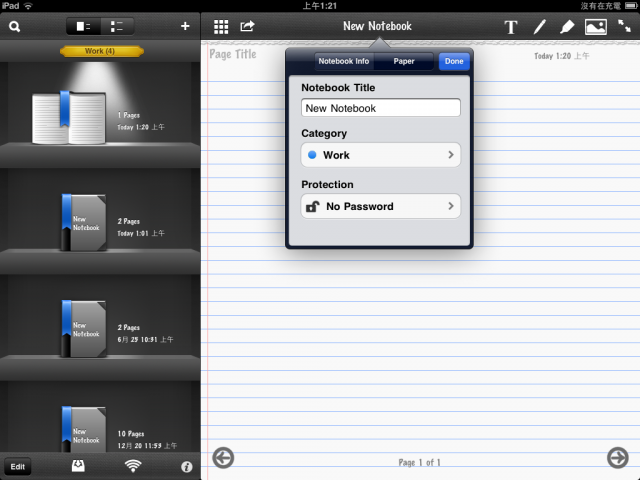Go to previous page with left arrow

223,458
